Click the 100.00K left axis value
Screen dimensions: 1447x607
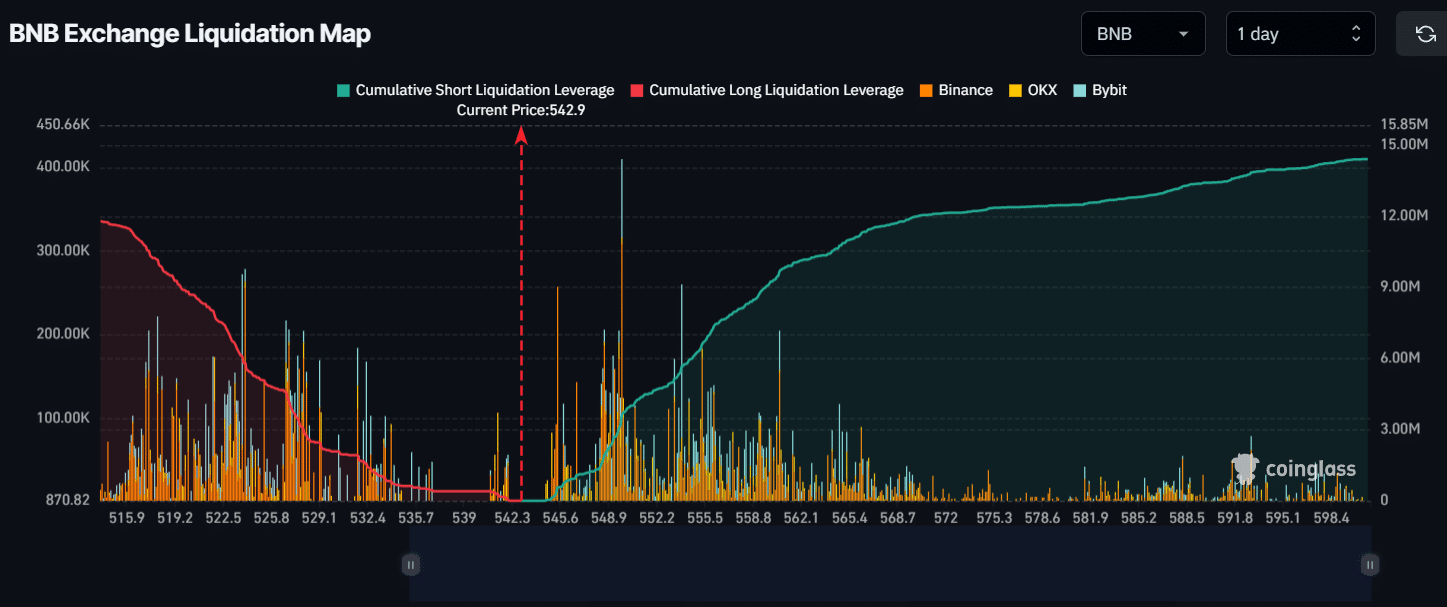64,418
